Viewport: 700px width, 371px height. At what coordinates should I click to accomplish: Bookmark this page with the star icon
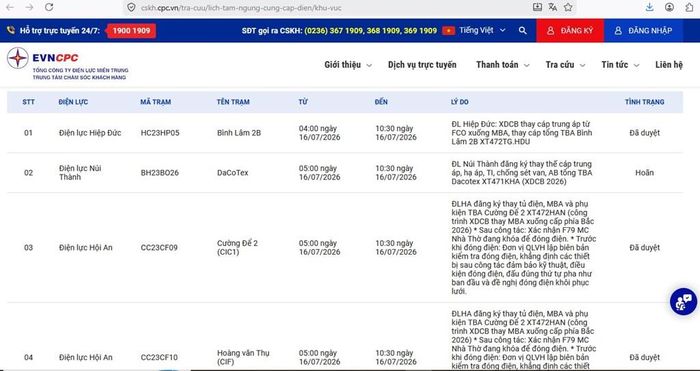tap(568, 7)
